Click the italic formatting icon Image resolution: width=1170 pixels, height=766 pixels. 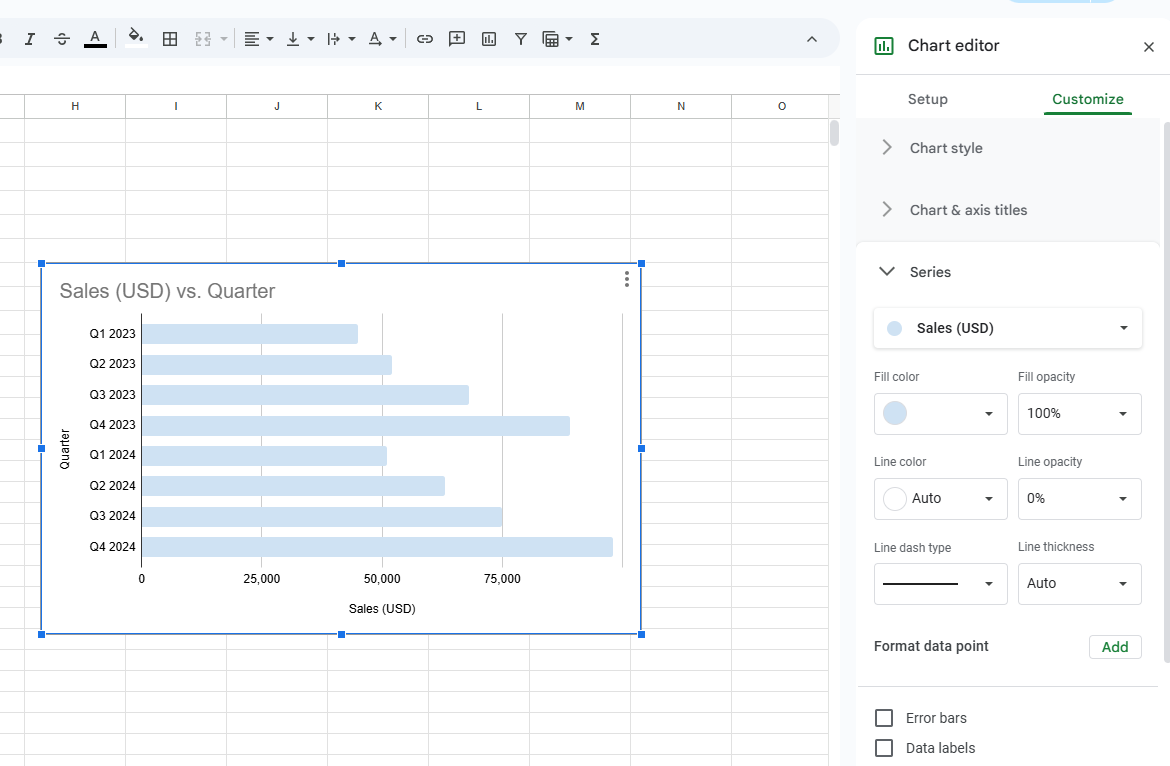pyautogui.click(x=30, y=39)
